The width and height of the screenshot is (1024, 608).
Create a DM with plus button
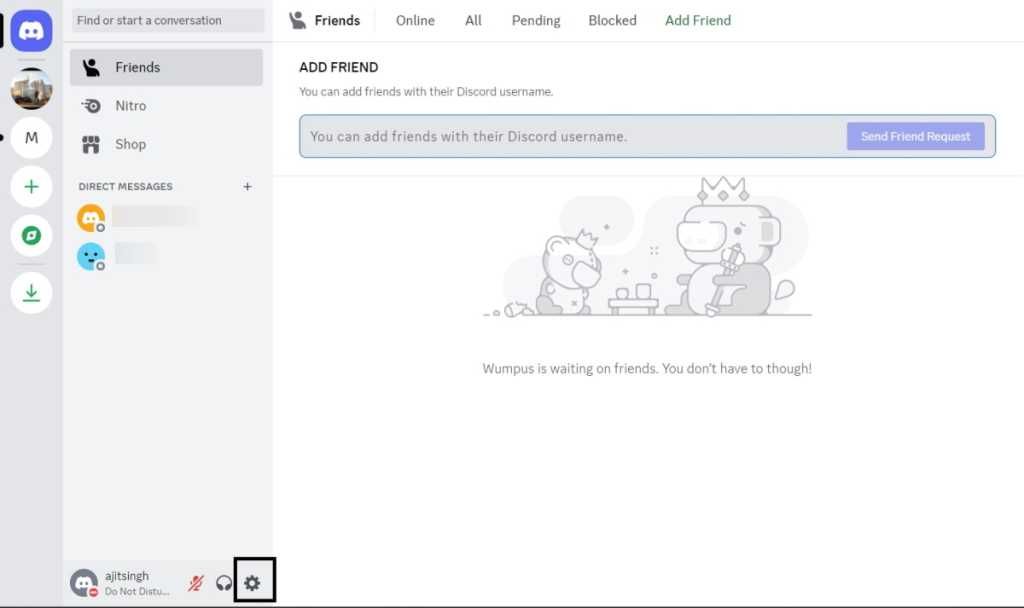pyautogui.click(x=248, y=187)
